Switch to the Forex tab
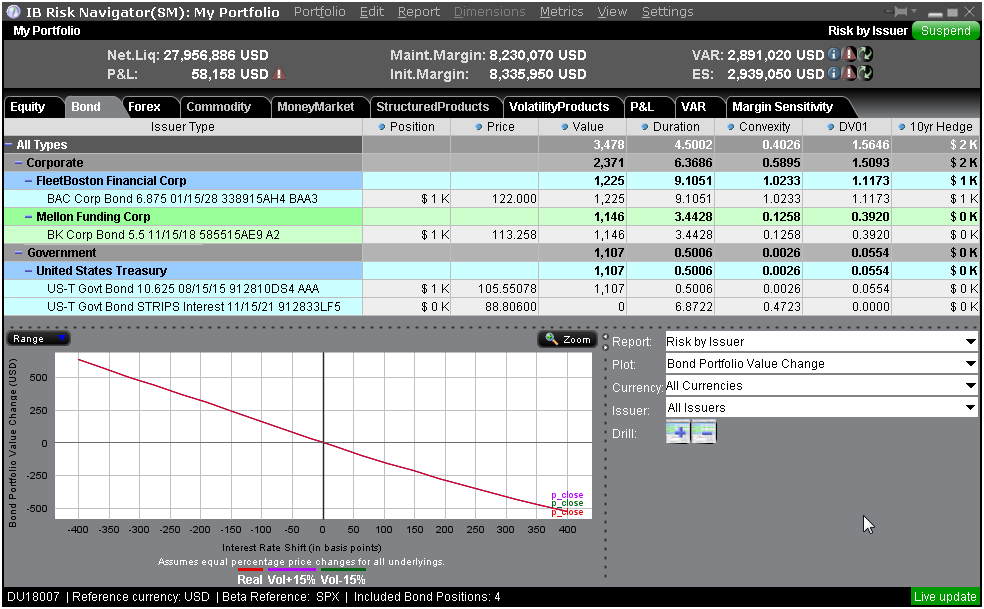This screenshot has height=609, width=984. coord(144,107)
